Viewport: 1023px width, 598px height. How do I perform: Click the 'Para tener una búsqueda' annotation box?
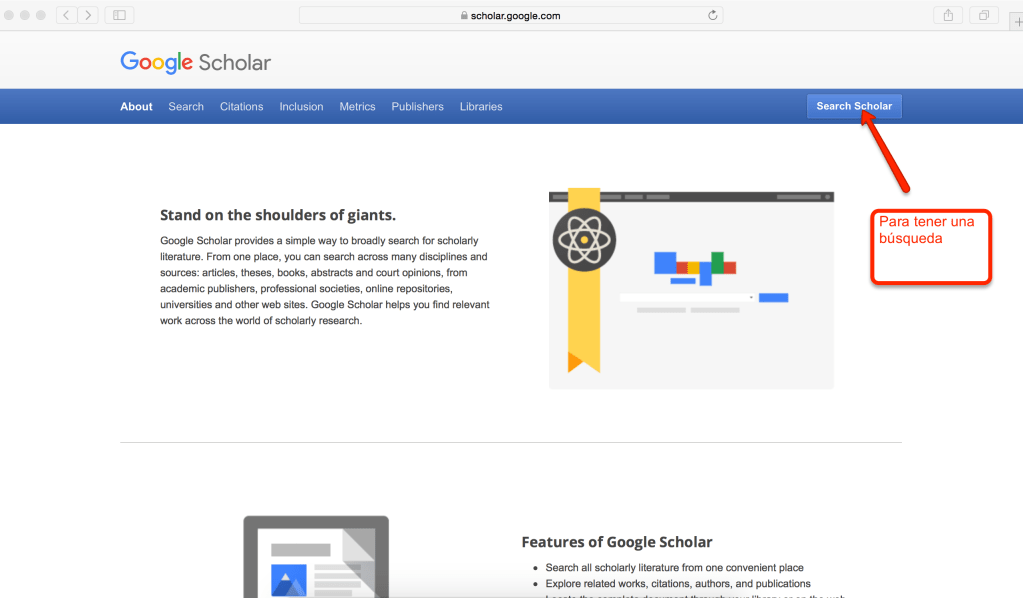(930, 246)
